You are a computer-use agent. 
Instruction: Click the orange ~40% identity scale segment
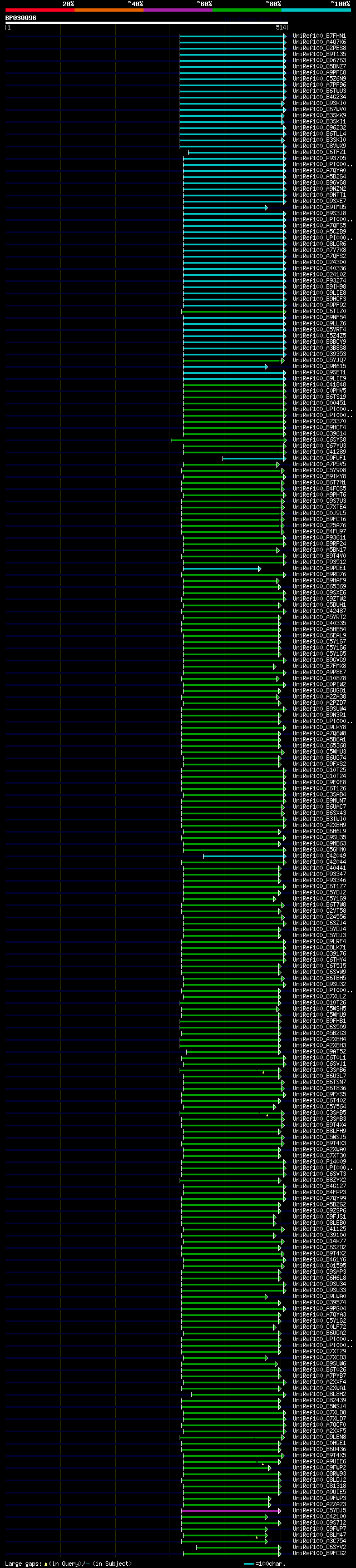point(109,10)
